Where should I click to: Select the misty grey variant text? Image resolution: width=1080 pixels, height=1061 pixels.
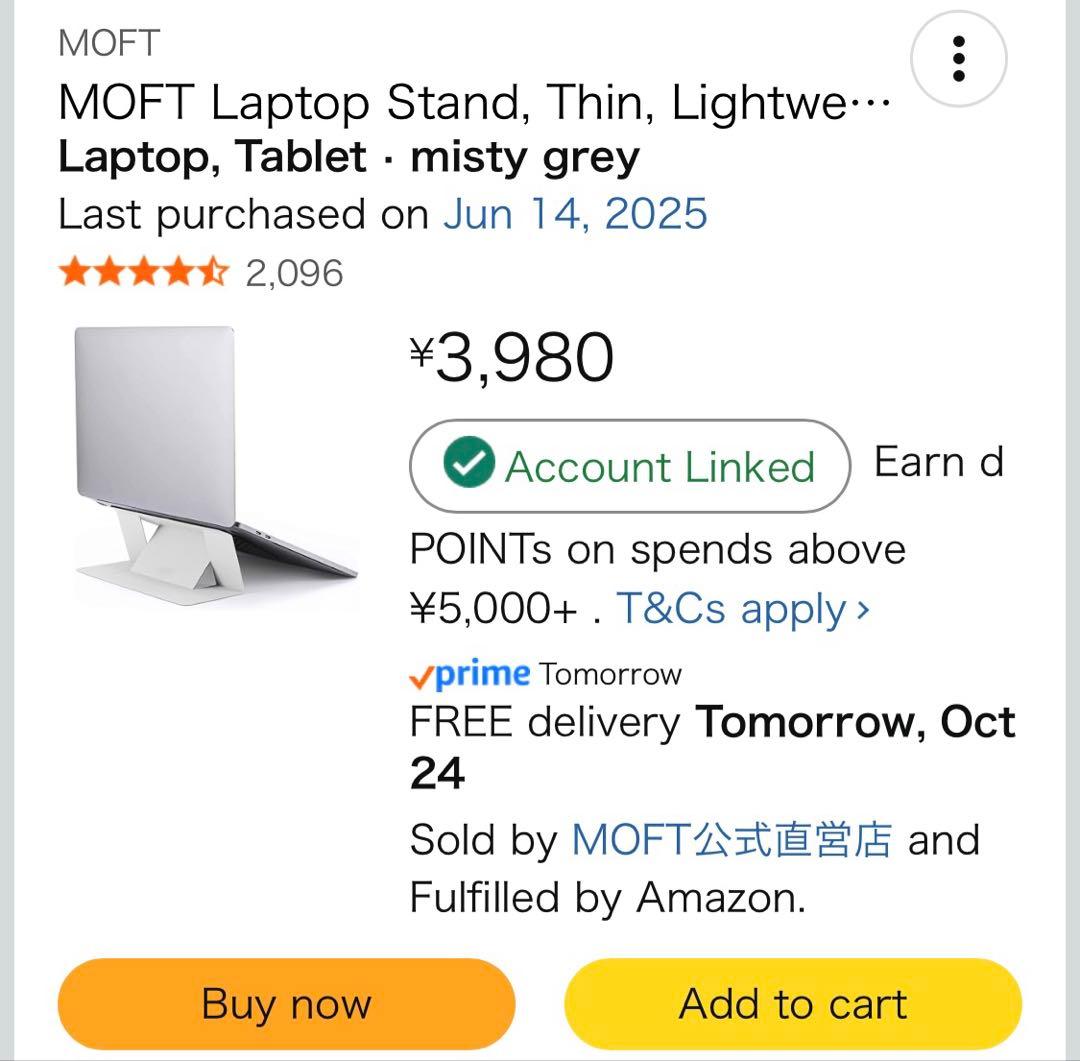(527, 156)
